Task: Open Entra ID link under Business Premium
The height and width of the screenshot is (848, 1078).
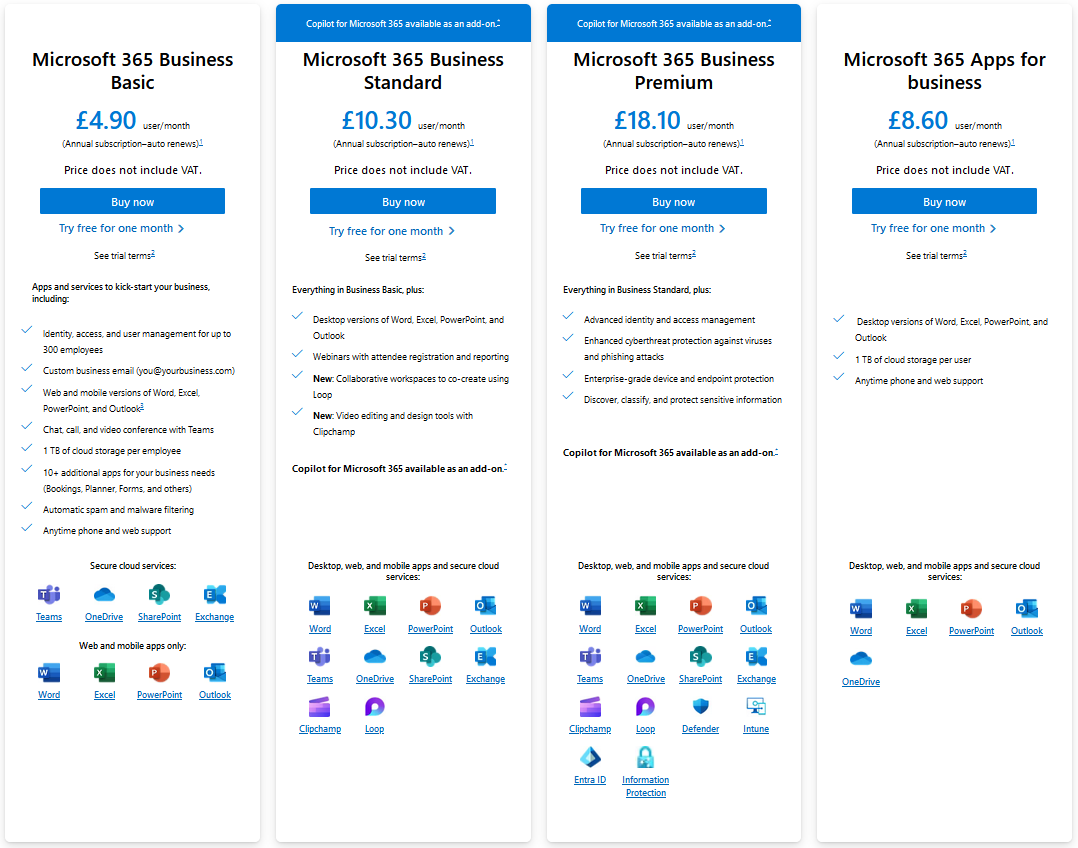Action: pos(590,780)
